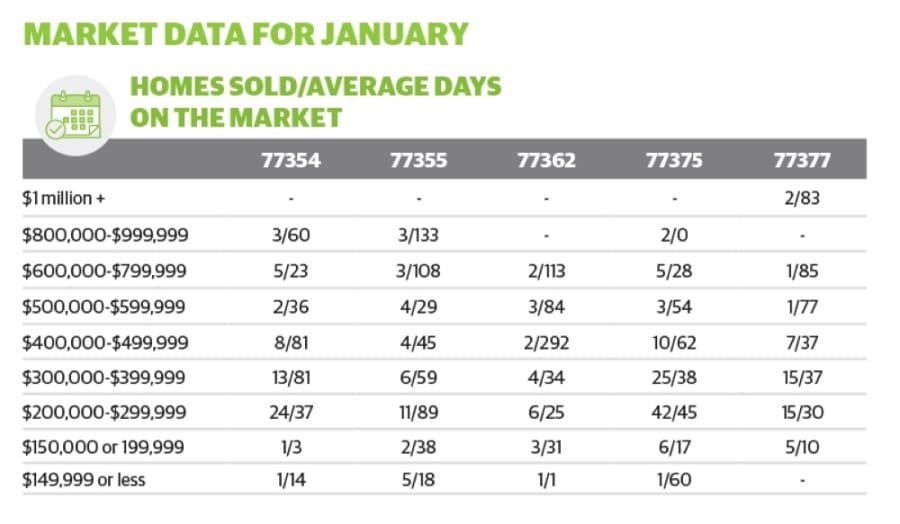Select the 77354 column header

click(290, 160)
